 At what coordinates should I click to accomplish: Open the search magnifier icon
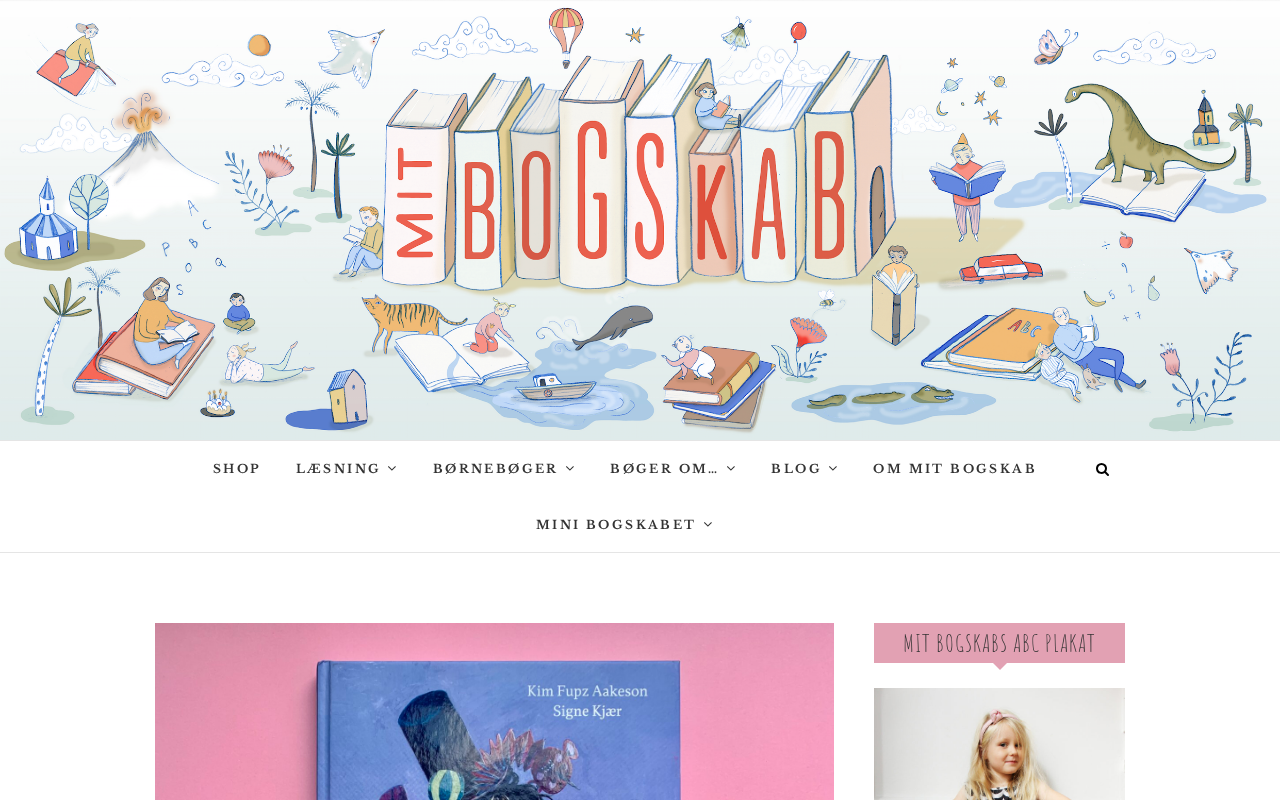click(x=1102, y=469)
